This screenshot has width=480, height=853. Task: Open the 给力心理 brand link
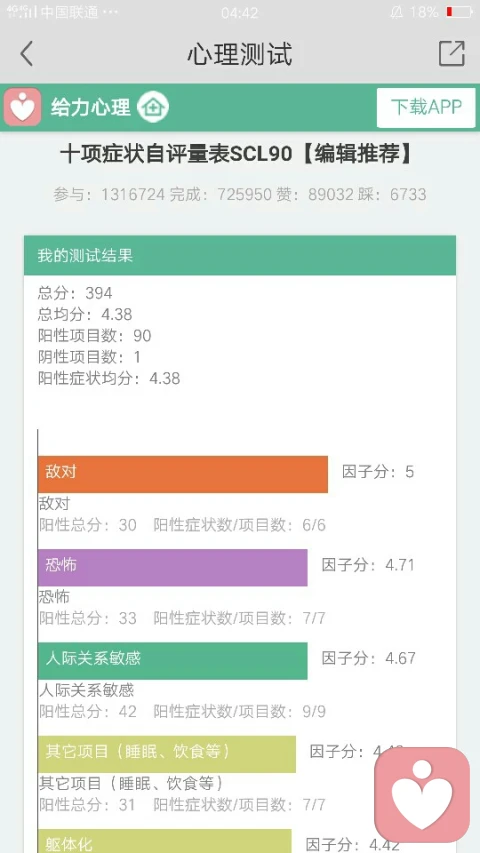(90, 108)
